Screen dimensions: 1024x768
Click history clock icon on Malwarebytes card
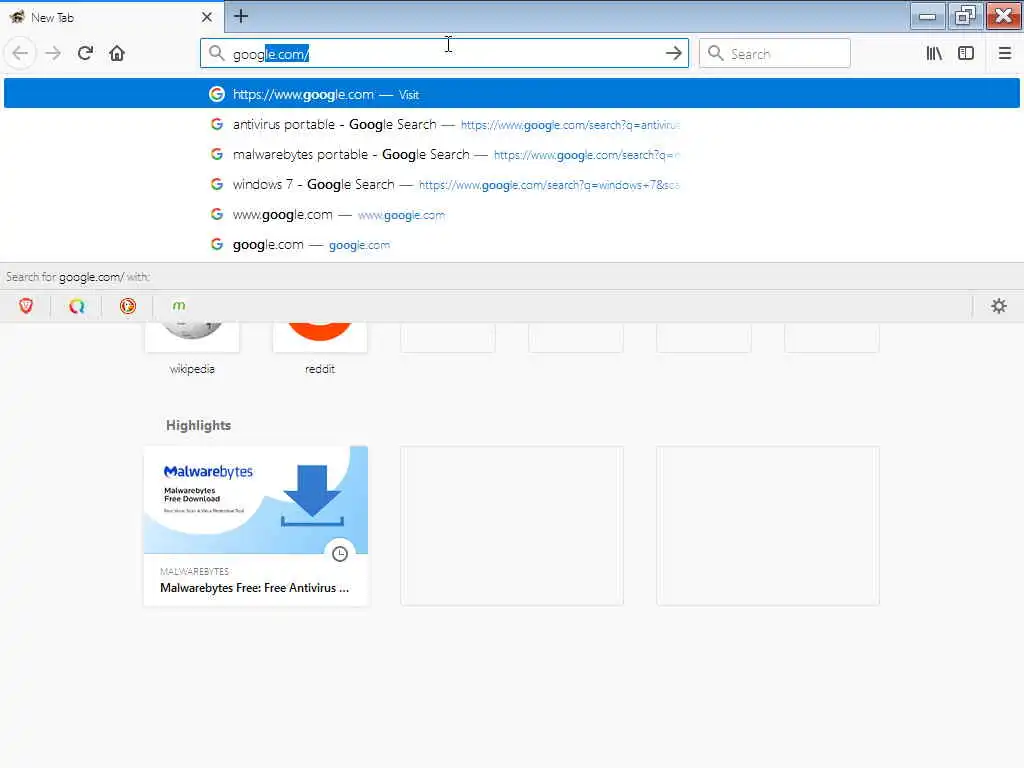click(340, 554)
